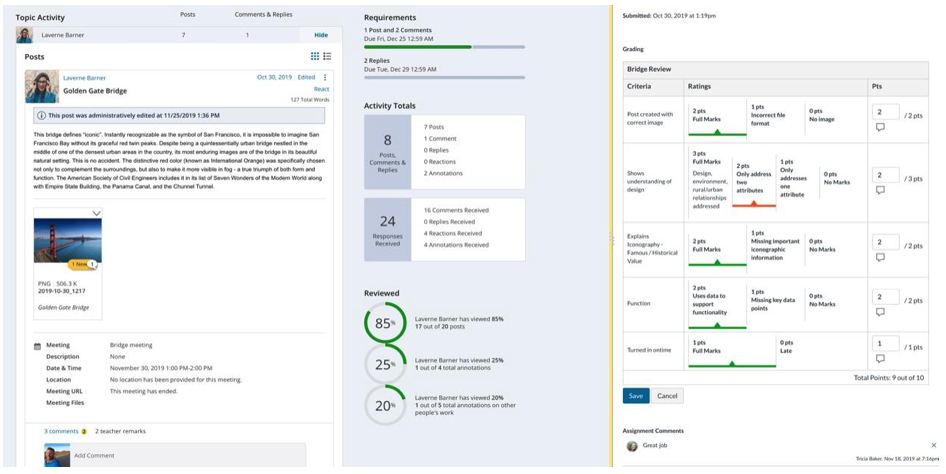Select Only addresses one attribute rating
Image resolution: width=946 pixels, height=474 pixels.
[797, 178]
